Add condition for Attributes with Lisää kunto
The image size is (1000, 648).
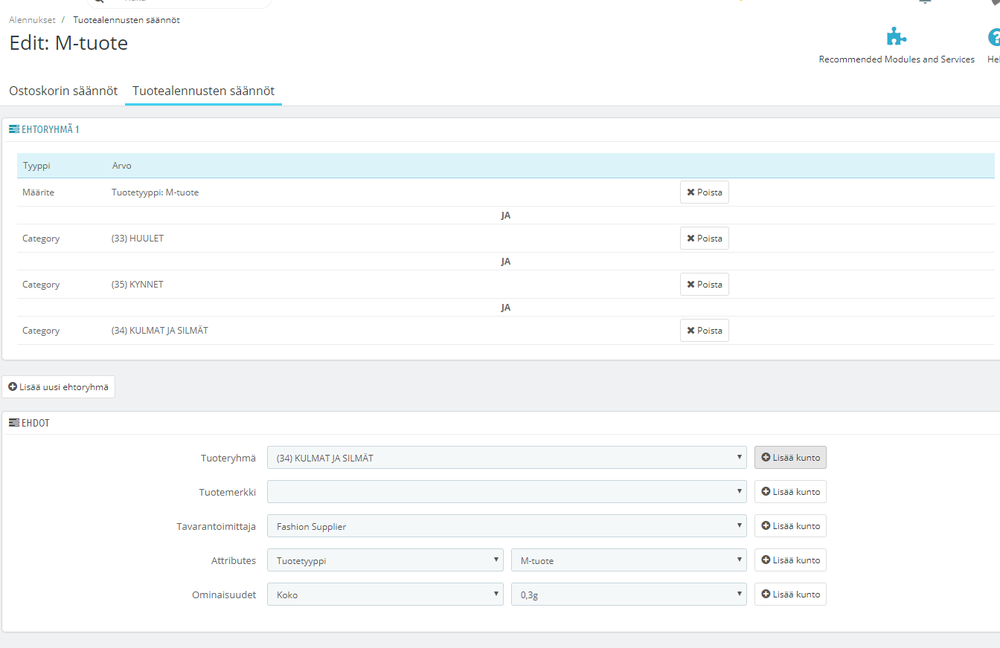(790, 560)
